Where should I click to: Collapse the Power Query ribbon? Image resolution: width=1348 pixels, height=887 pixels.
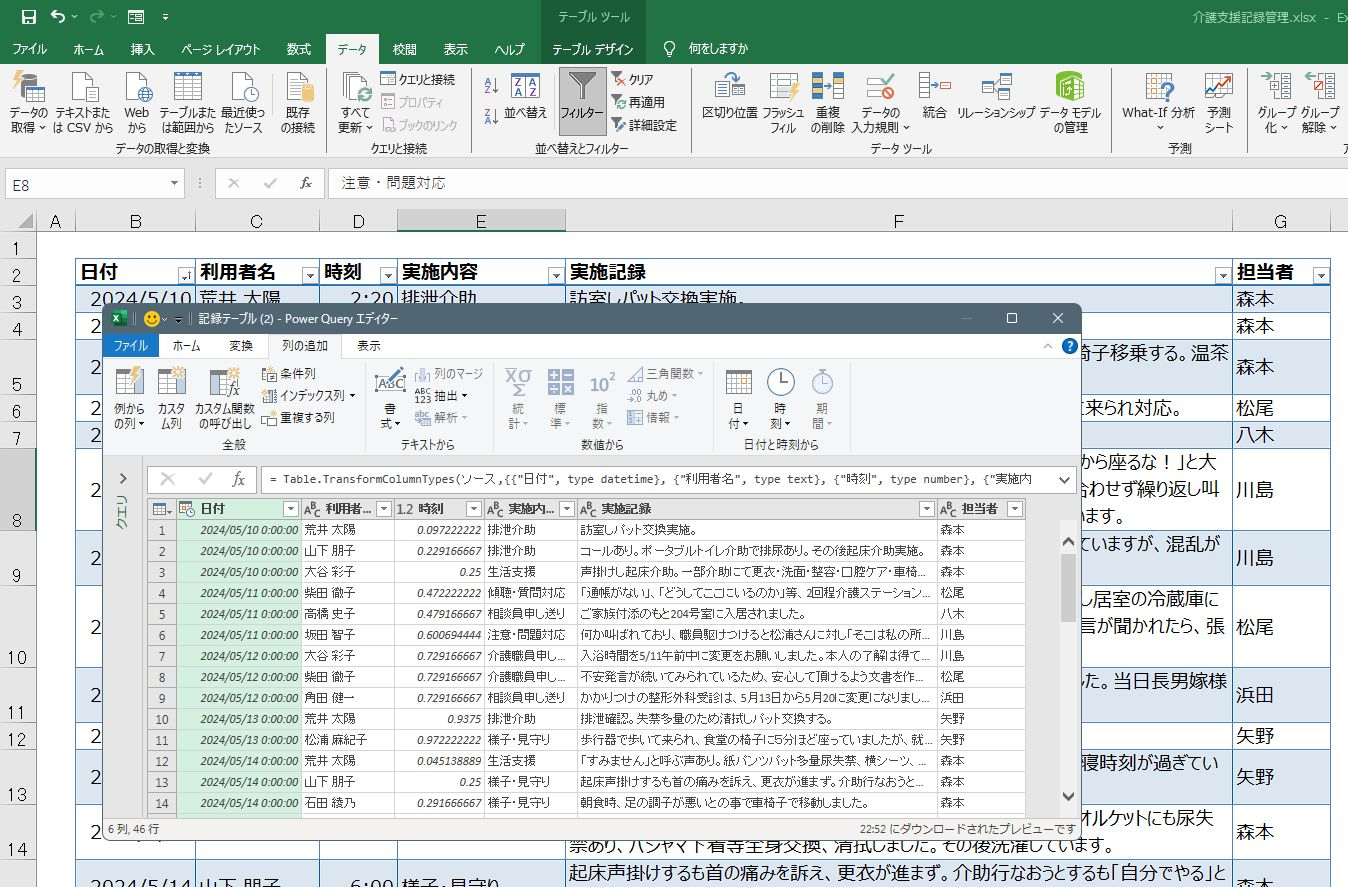click(1047, 346)
